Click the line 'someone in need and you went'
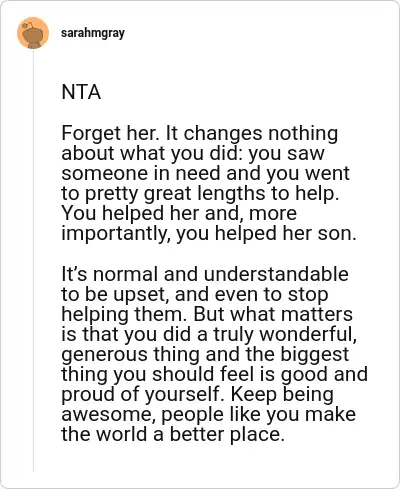Image resolution: width=400 pixels, height=489 pixels. tap(206, 173)
